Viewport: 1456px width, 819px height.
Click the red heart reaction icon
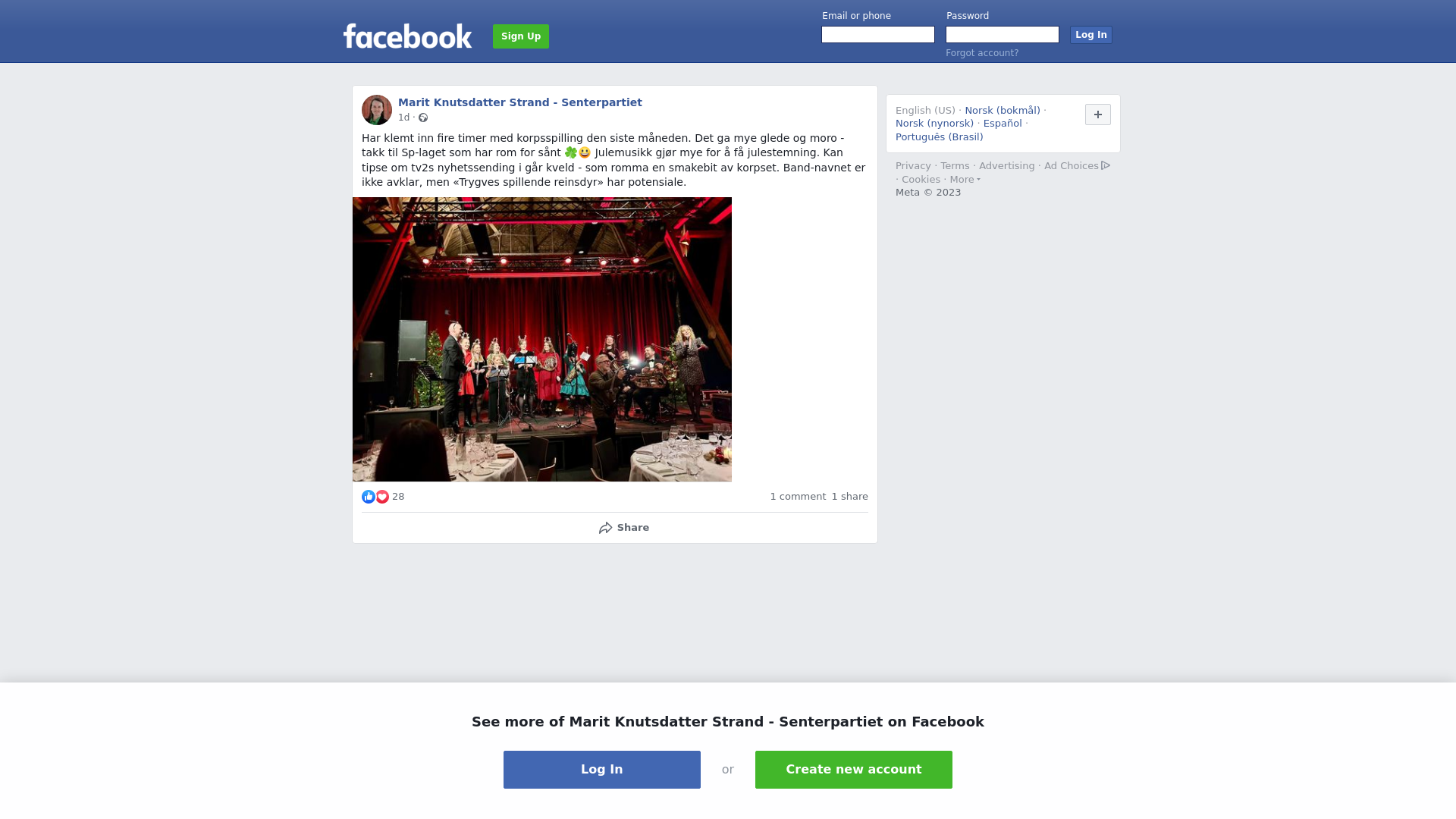(x=382, y=497)
